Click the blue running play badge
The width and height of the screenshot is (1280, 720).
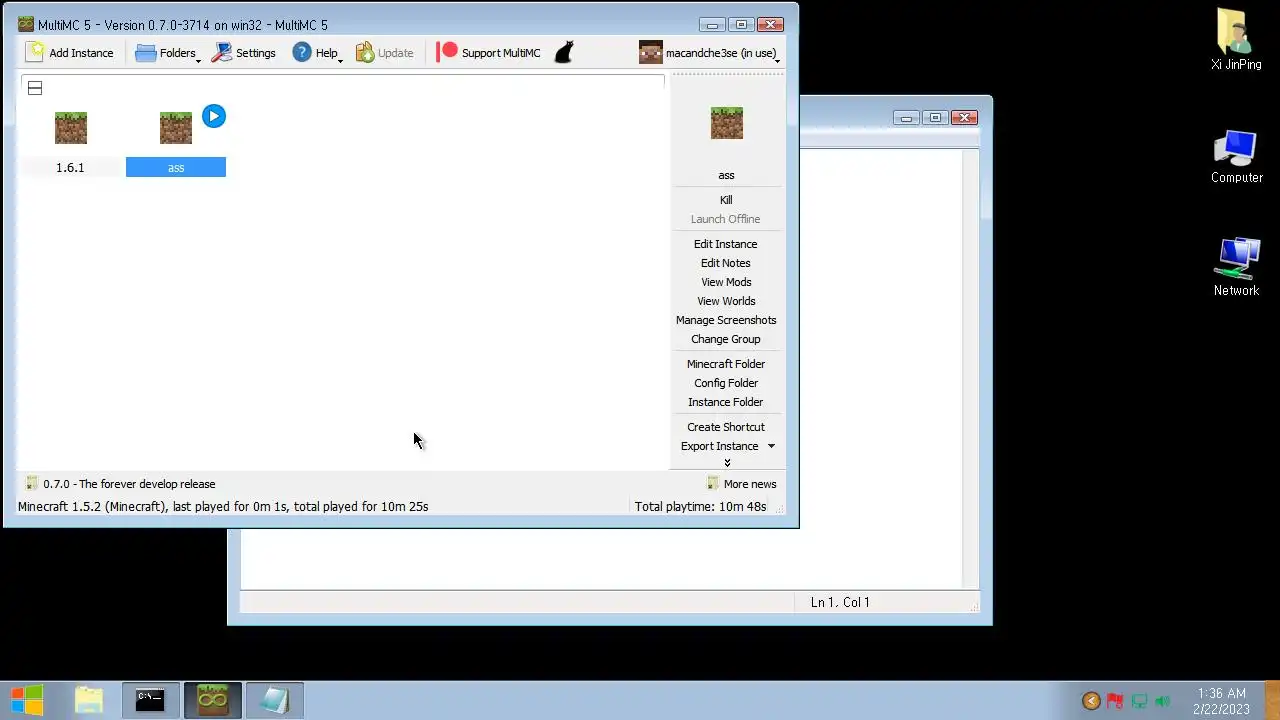[x=214, y=116]
